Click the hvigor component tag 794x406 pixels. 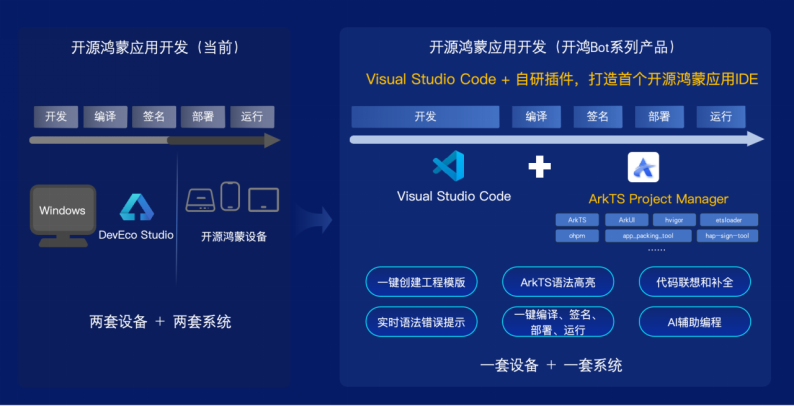coord(674,220)
